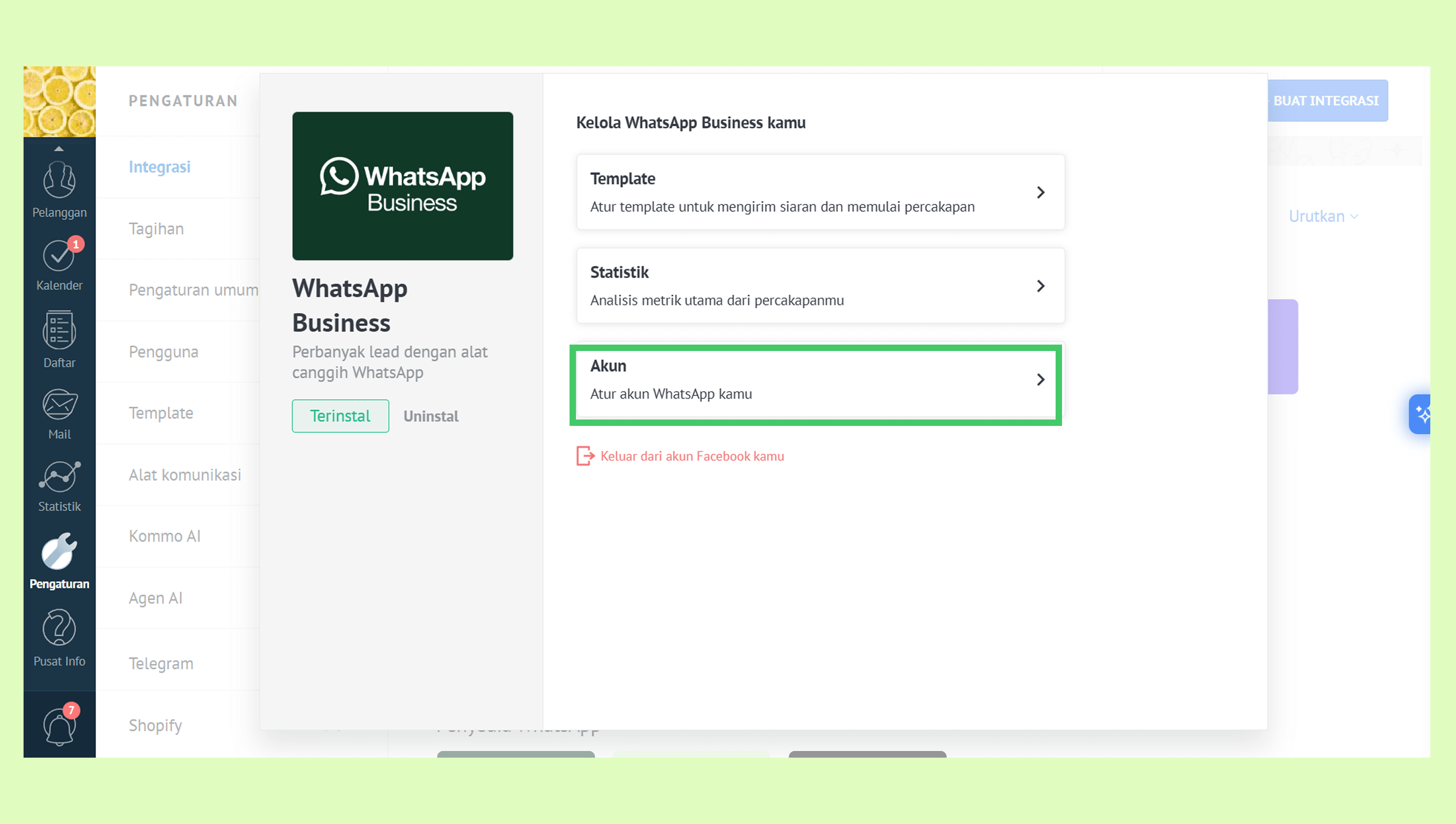1456x824 pixels.
Task: Open Shopify menu item
Action: 156,726
